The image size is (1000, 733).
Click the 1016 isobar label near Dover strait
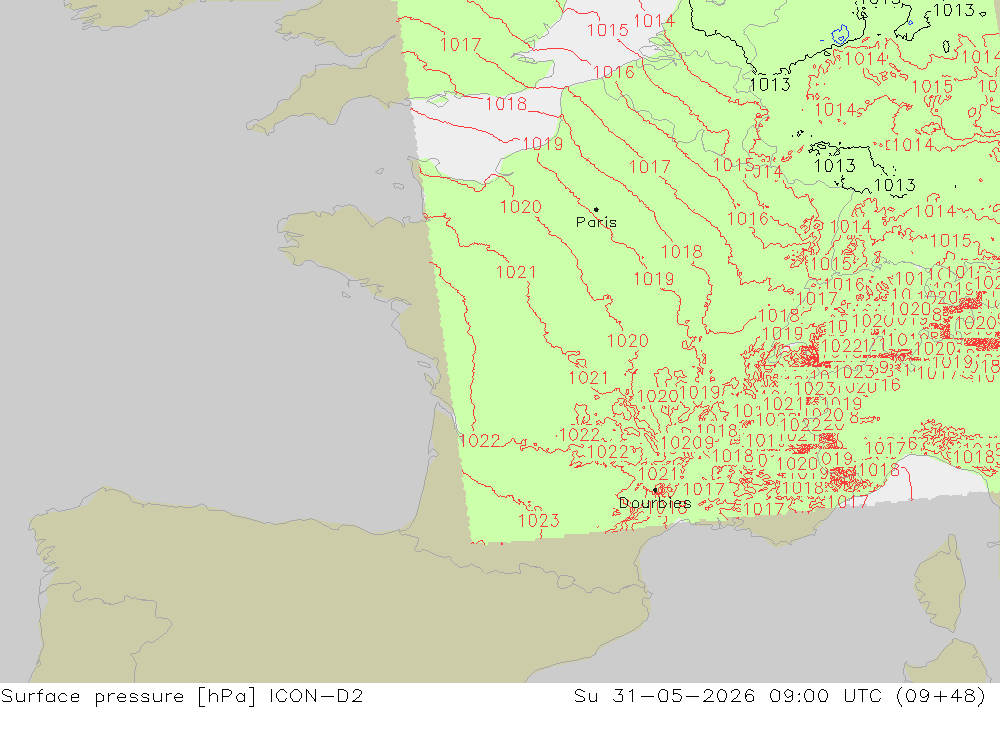[x=614, y=72]
